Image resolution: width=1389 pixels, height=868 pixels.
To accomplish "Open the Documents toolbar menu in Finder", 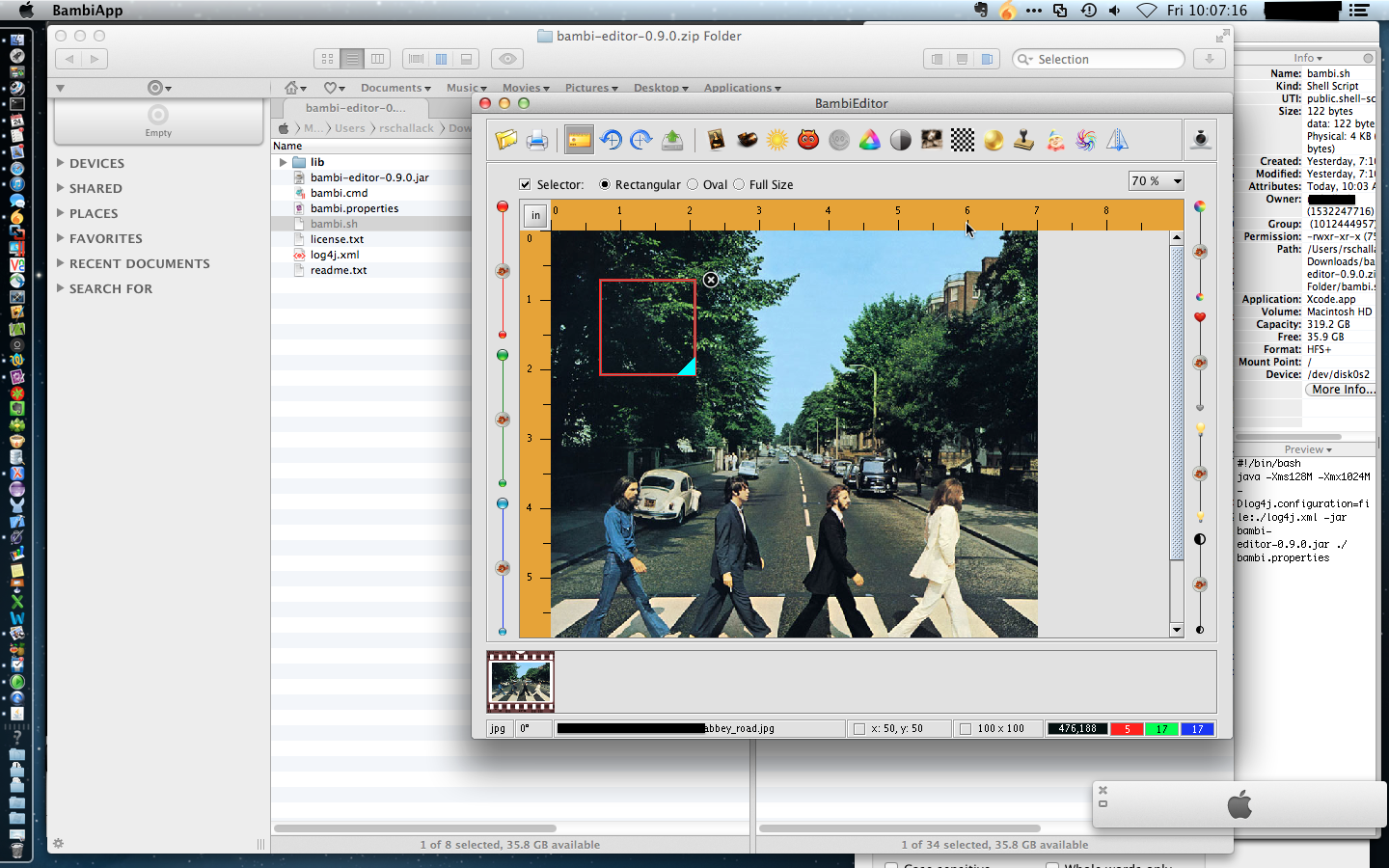I will tap(395, 87).
